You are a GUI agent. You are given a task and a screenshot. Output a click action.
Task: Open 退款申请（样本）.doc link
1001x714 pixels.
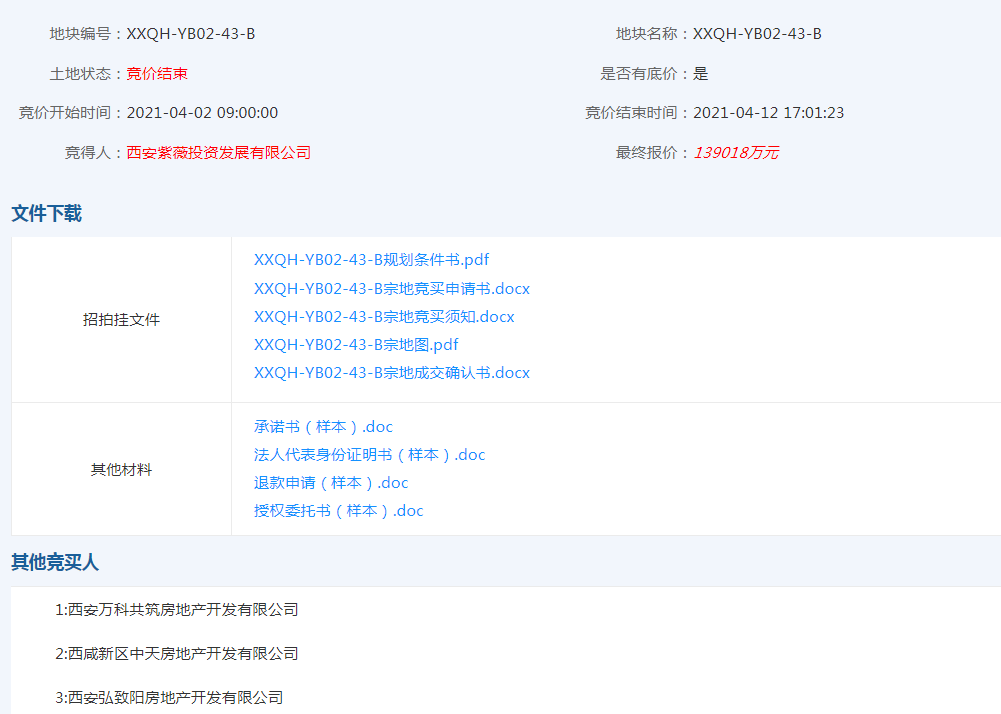331,483
